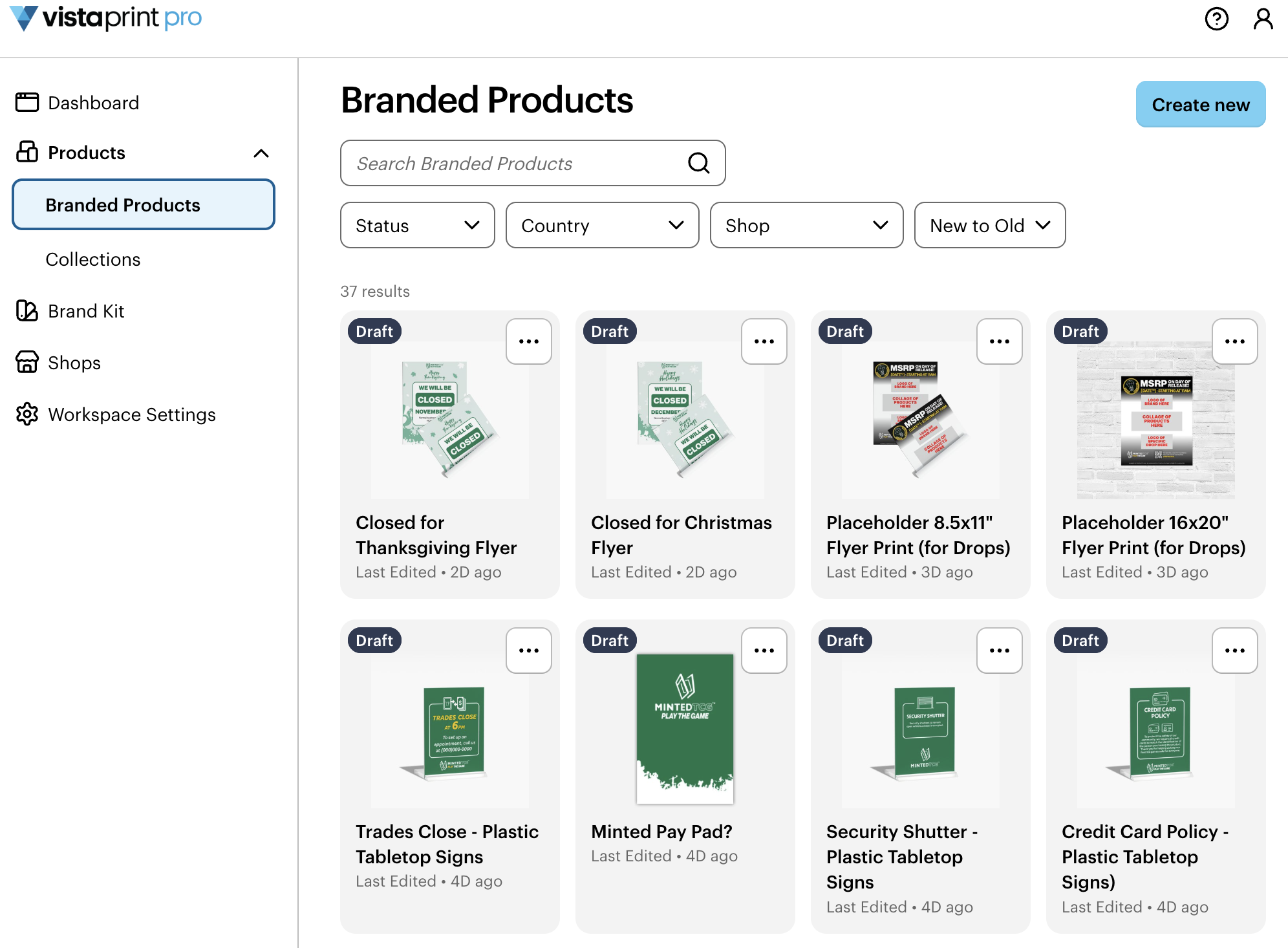Image resolution: width=1288 pixels, height=948 pixels.
Task: Click the VistaPrint Pro logo
Action: coord(106,18)
